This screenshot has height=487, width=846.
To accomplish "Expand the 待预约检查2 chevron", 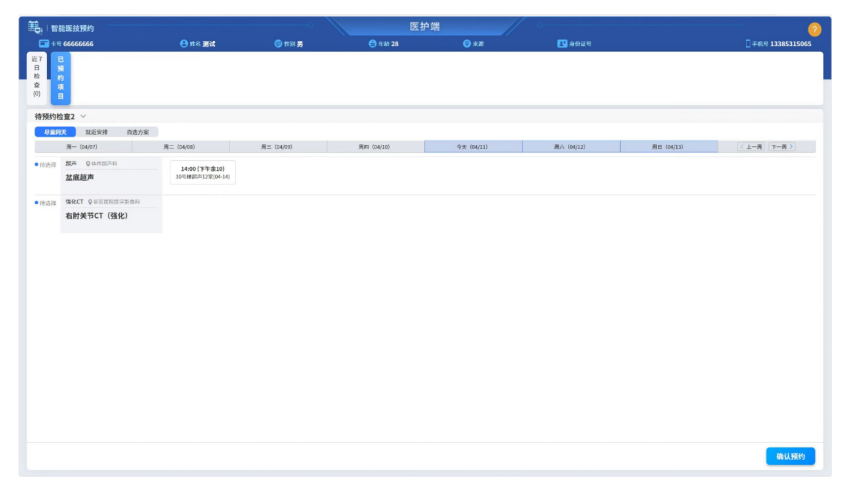I will (83, 117).
